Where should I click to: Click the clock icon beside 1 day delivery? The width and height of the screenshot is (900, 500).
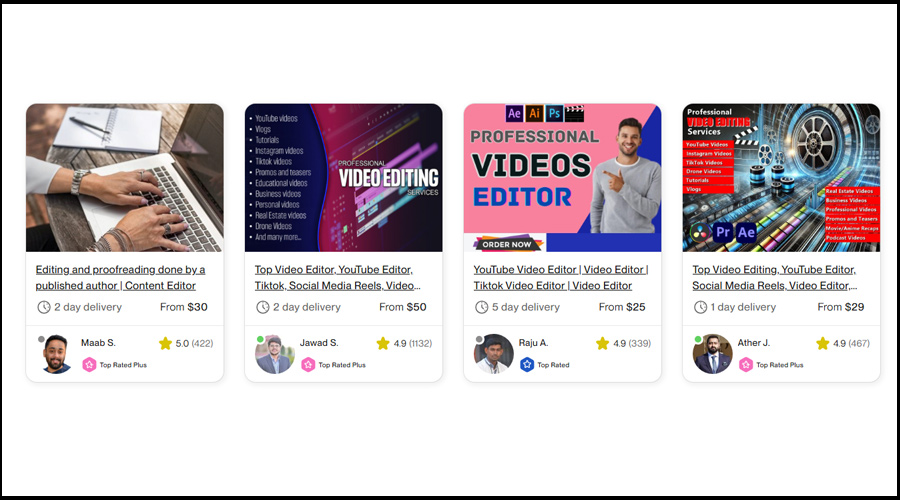(700, 307)
